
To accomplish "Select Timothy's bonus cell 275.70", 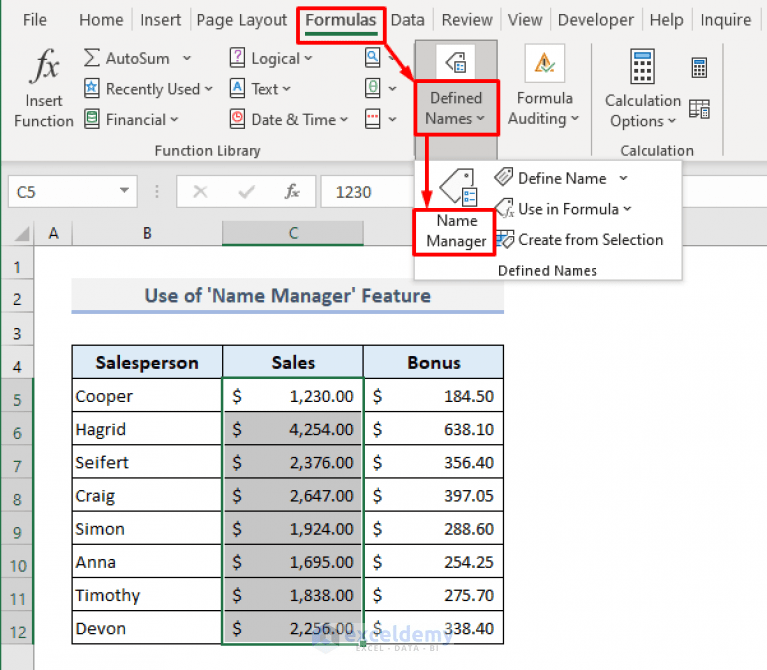I will click(x=433, y=595).
